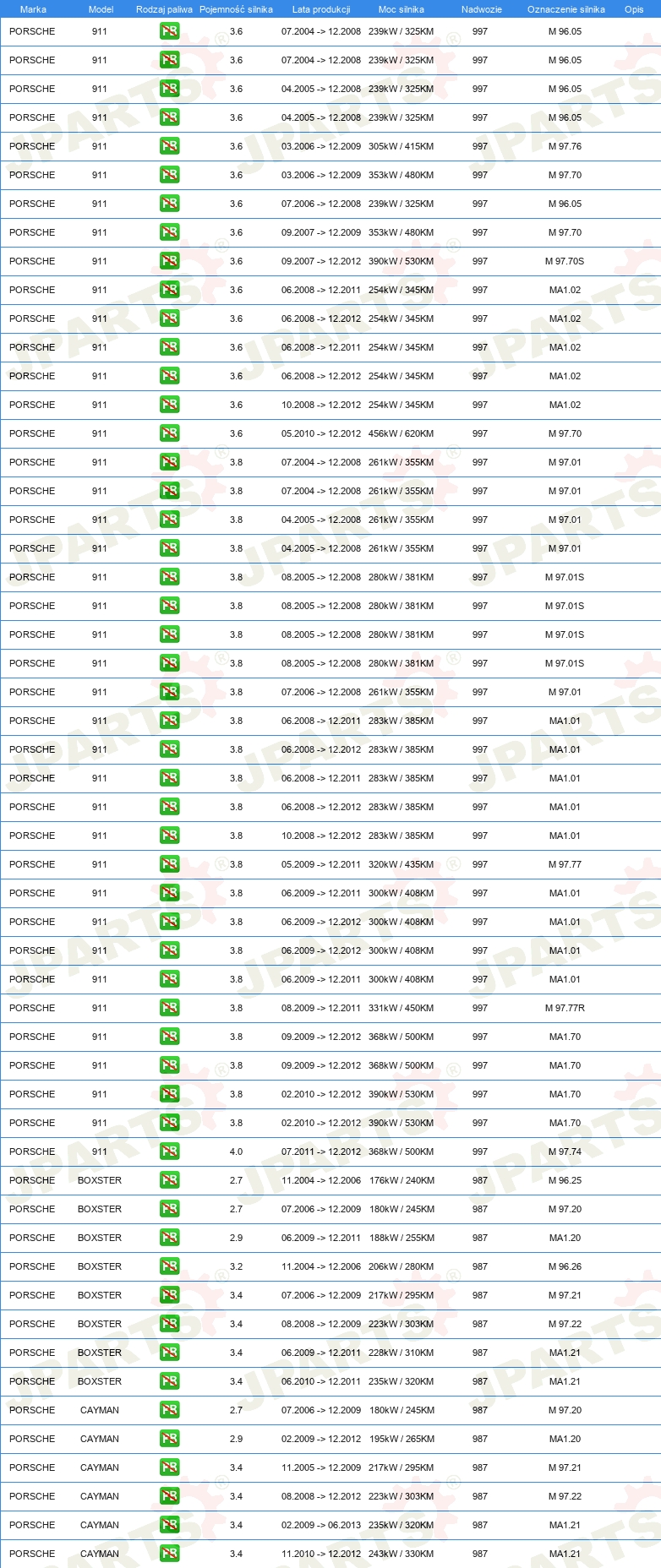Click fuel icon in 320kW / 435KM row
Screen dimensions: 661x1568
click(x=169, y=864)
